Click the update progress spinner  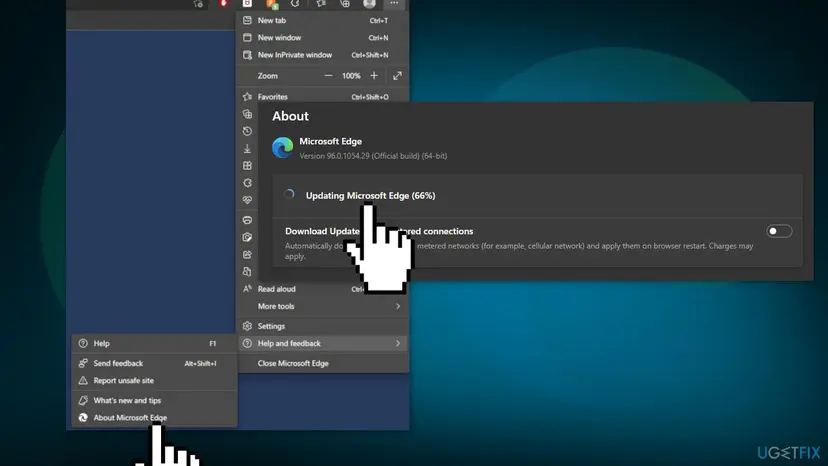click(289, 194)
